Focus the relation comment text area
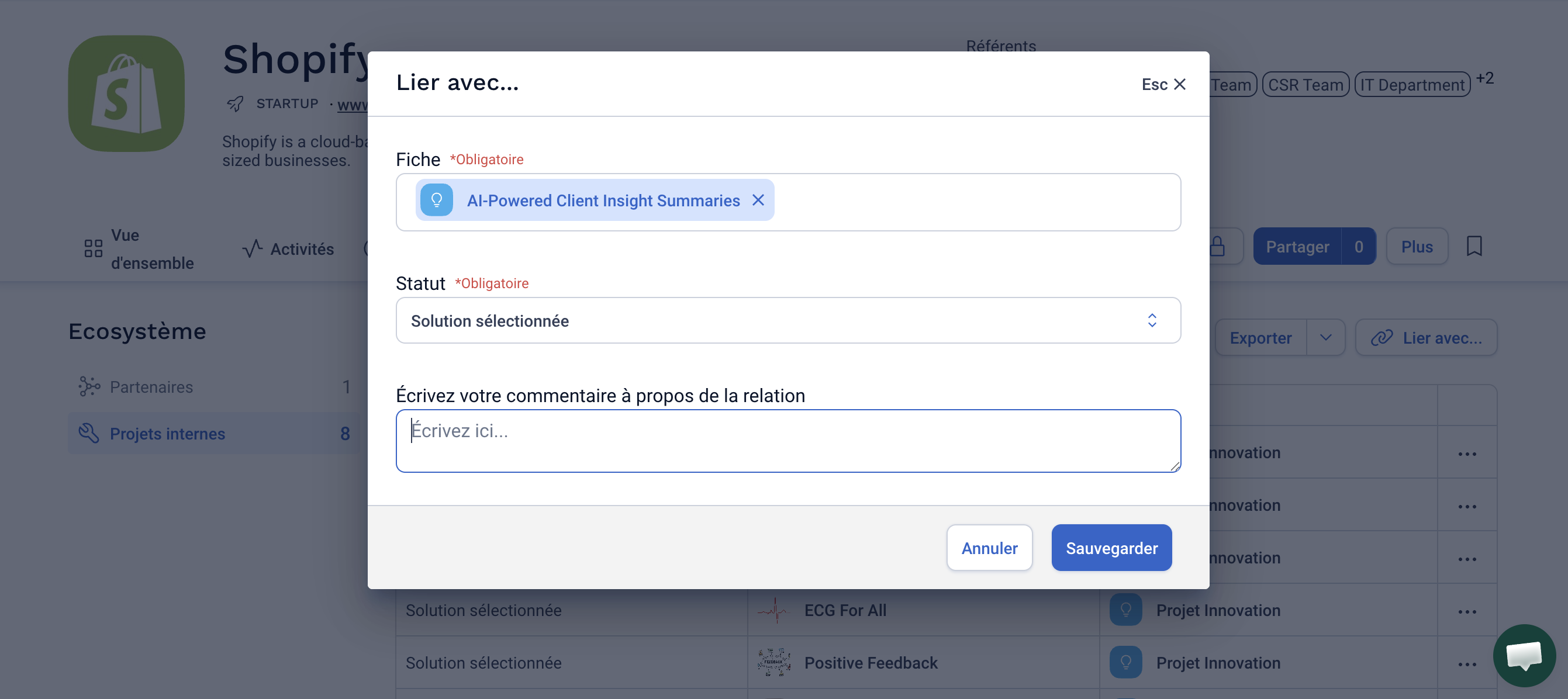 tap(788, 441)
